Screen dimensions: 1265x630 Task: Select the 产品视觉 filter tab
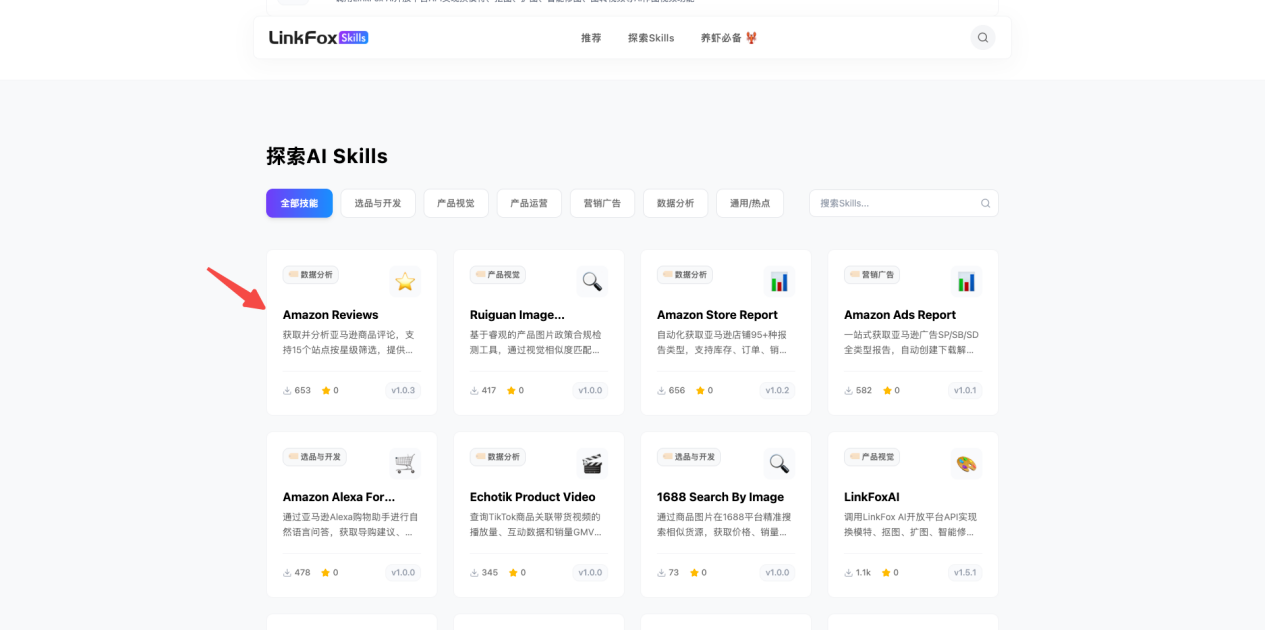(456, 203)
